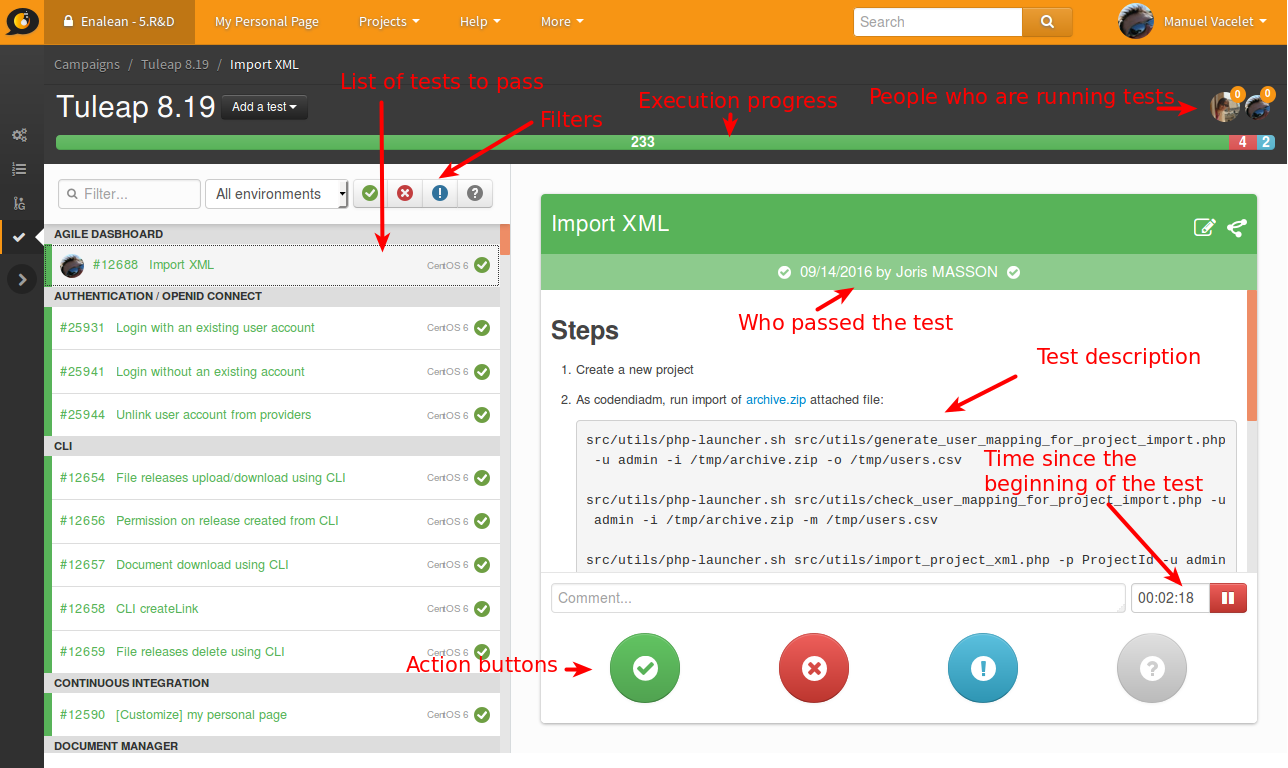Mark test as not run with grey button
The width and height of the screenshot is (1288, 768).
pos(1152,668)
